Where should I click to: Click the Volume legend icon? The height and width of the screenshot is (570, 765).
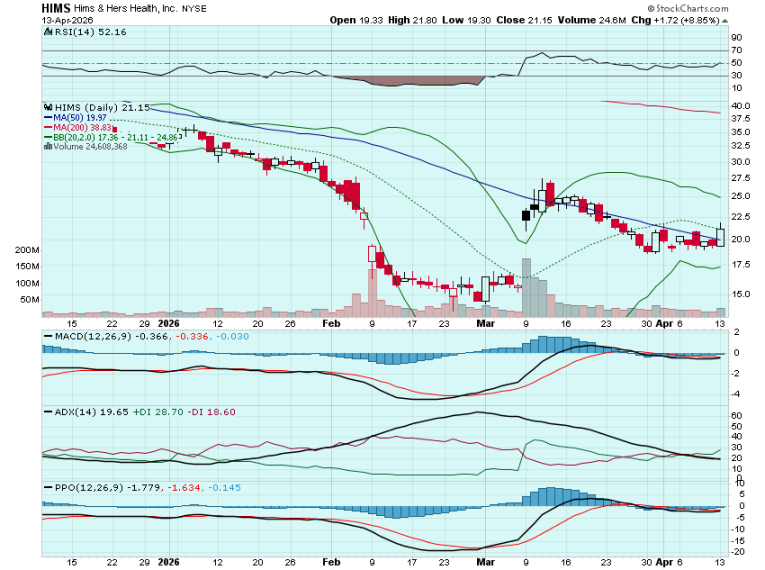point(48,147)
